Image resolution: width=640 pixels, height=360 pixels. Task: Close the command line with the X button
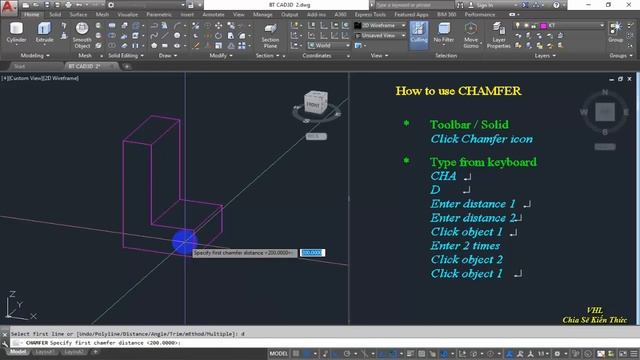tap(4, 334)
